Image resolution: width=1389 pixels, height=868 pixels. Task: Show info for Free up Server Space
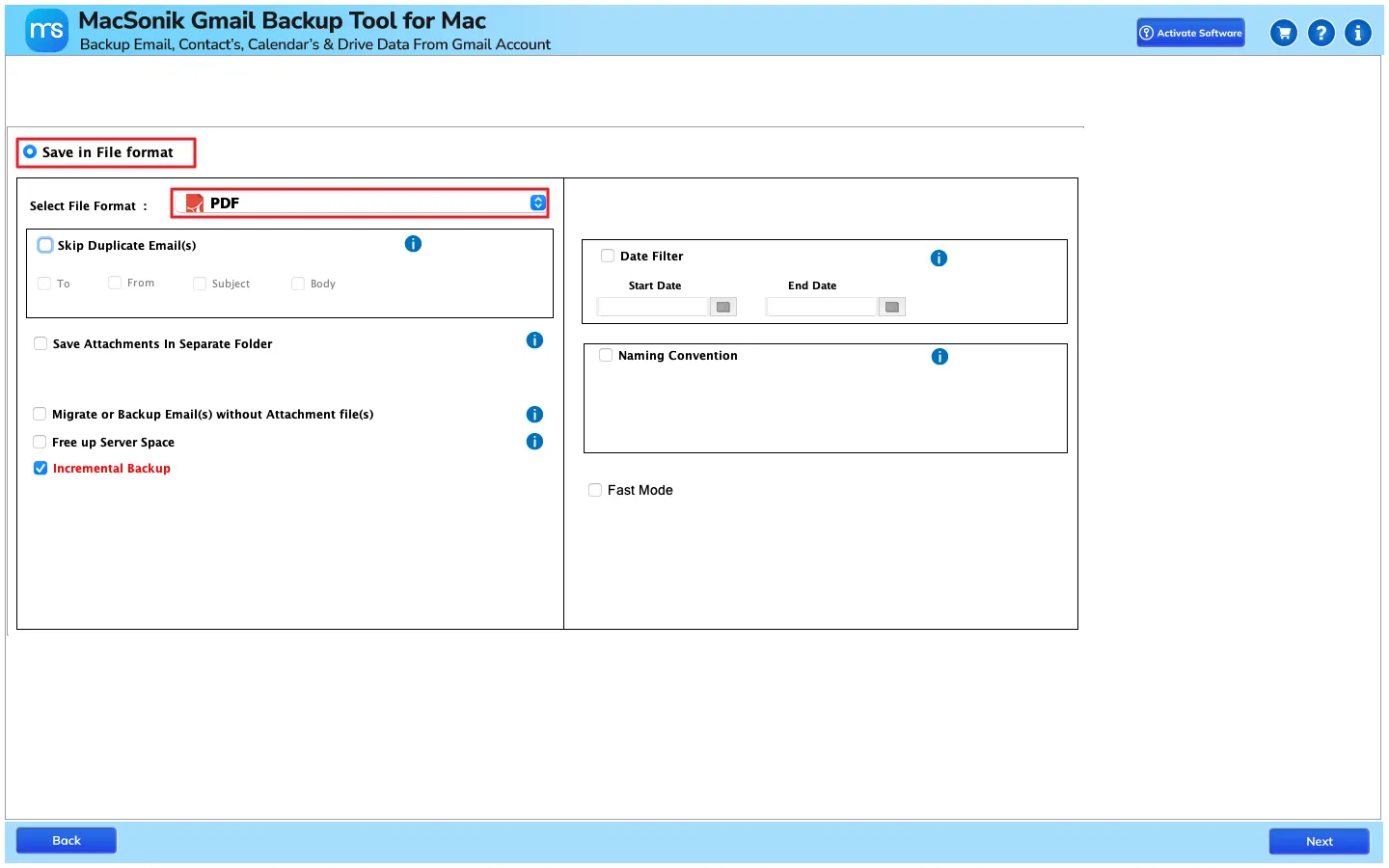[x=534, y=442]
